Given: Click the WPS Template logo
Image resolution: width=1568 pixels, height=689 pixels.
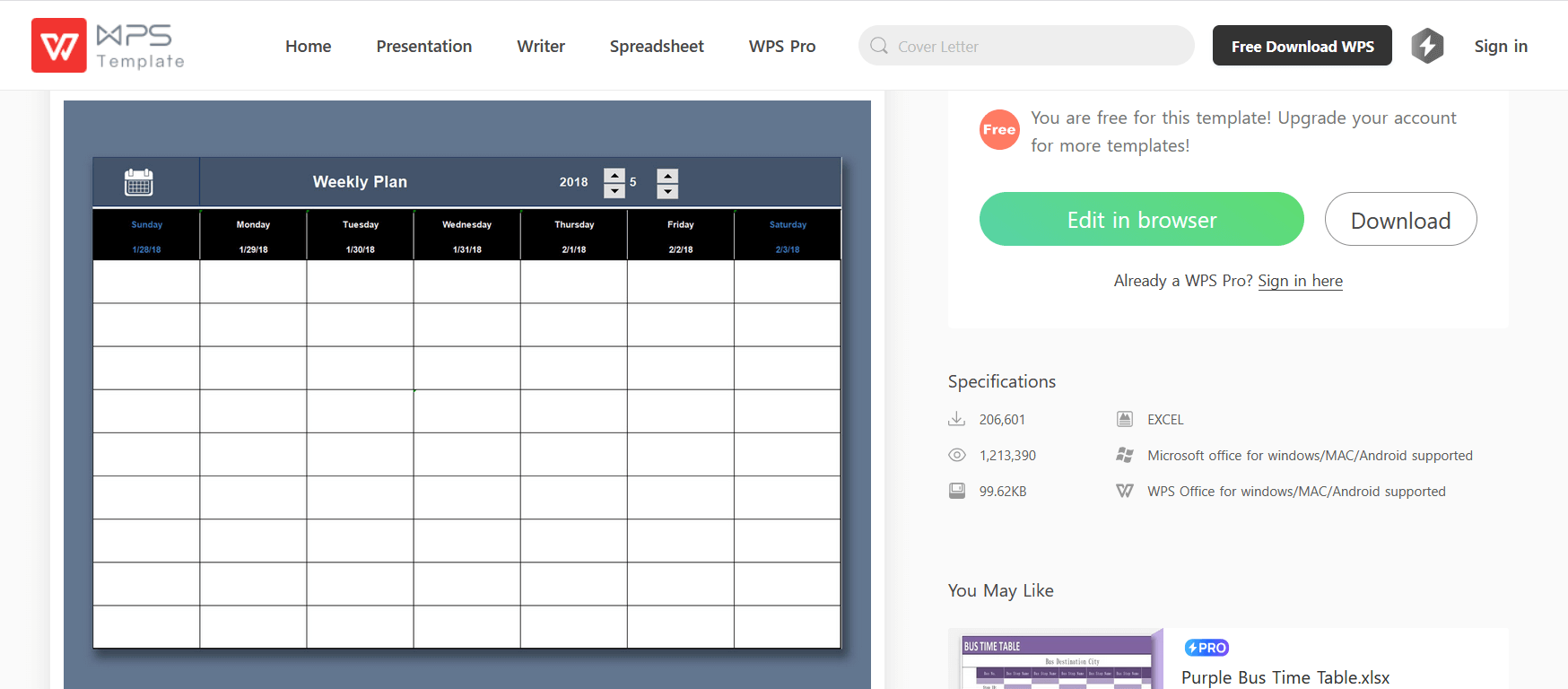Looking at the screenshot, I should point(108,46).
